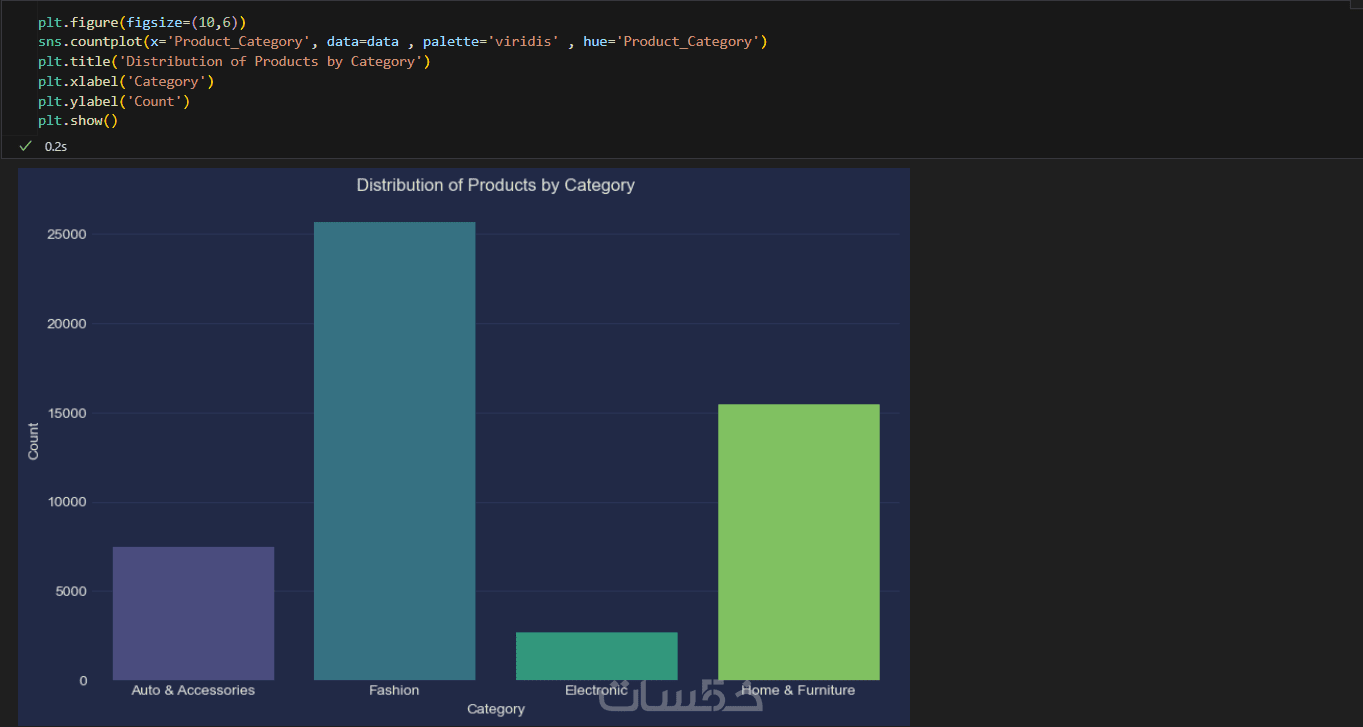Click the 25000 y-axis tick label
Viewport: 1363px width, 727px height.
pyautogui.click(x=68, y=234)
